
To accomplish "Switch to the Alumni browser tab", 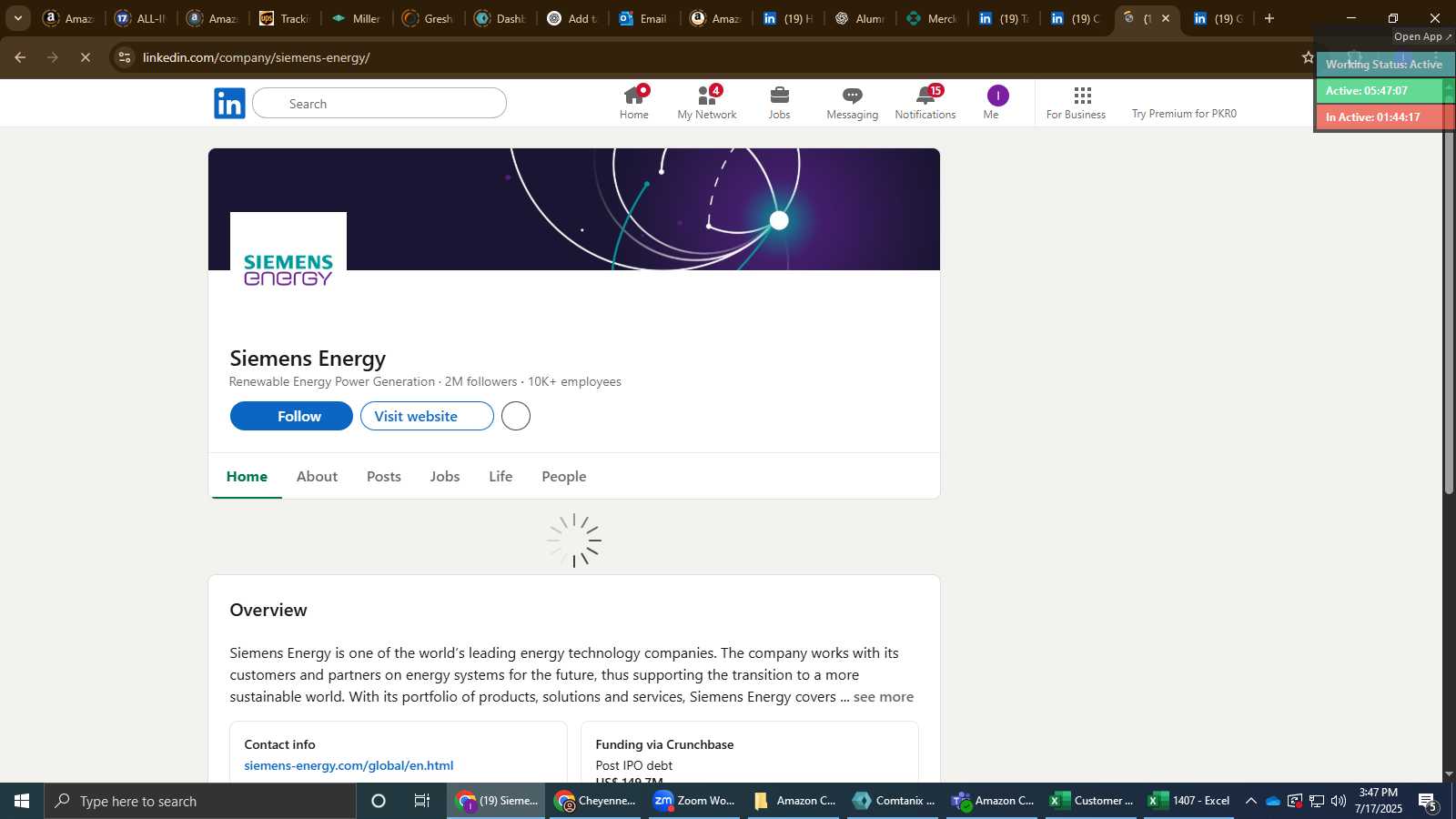I will pyautogui.click(x=860, y=18).
